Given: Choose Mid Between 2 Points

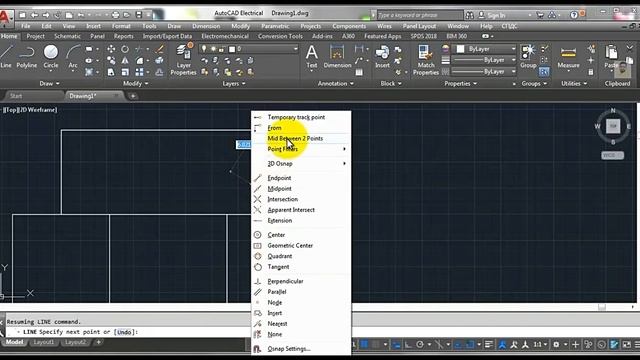Looking at the screenshot, I should [301, 138].
